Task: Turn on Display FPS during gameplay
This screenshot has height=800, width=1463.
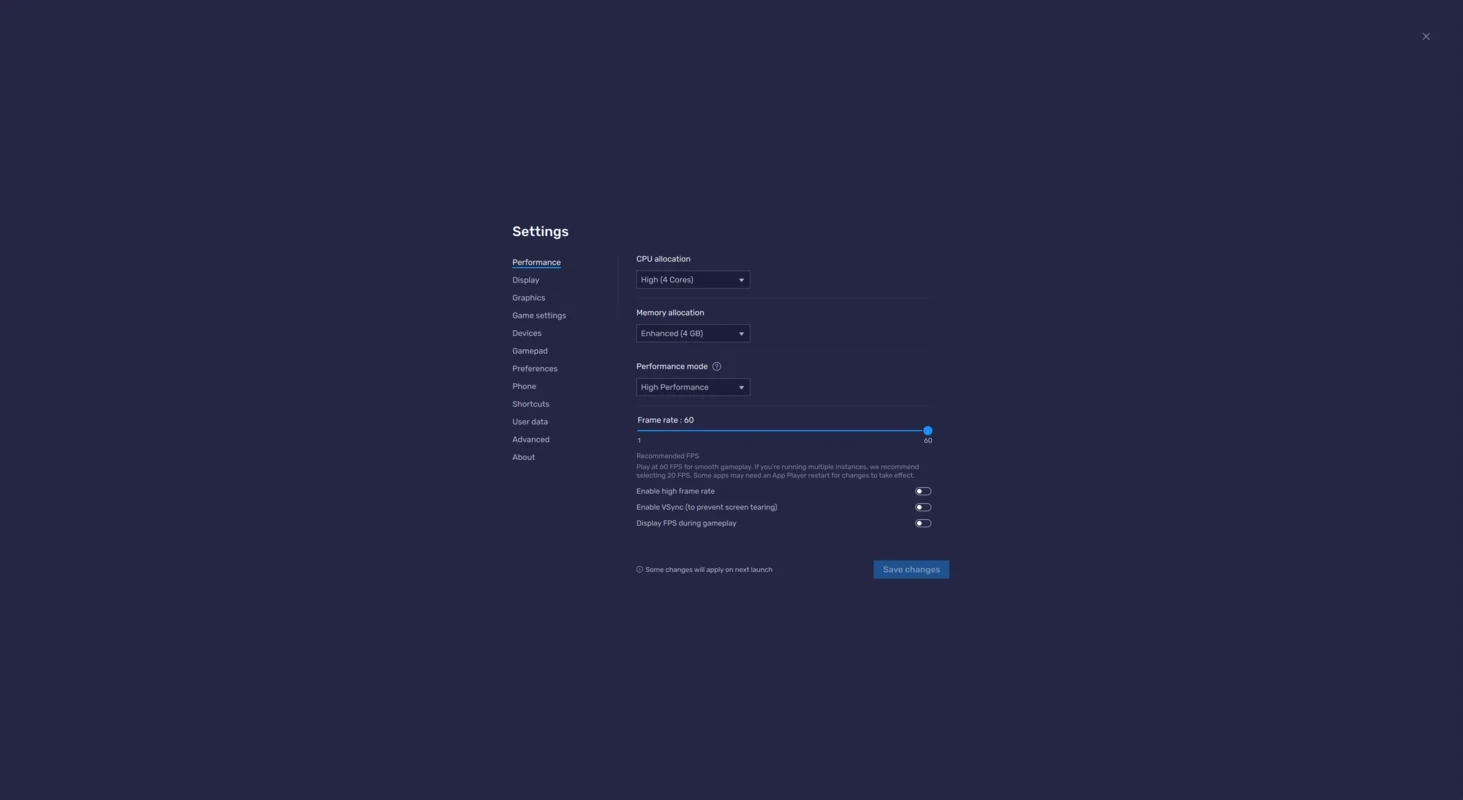Action: point(922,524)
